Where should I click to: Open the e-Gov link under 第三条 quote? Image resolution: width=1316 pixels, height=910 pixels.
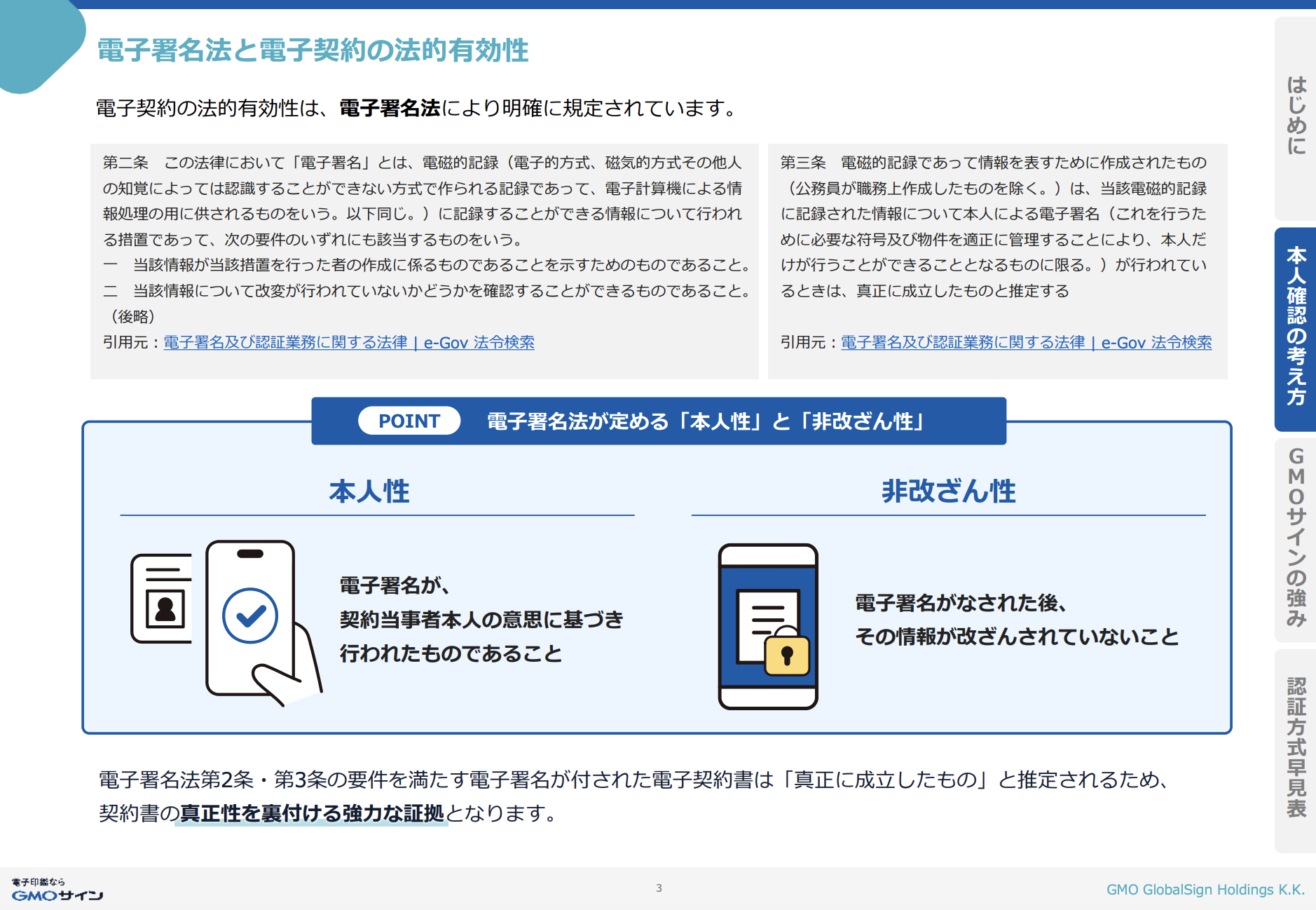click(1026, 342)
